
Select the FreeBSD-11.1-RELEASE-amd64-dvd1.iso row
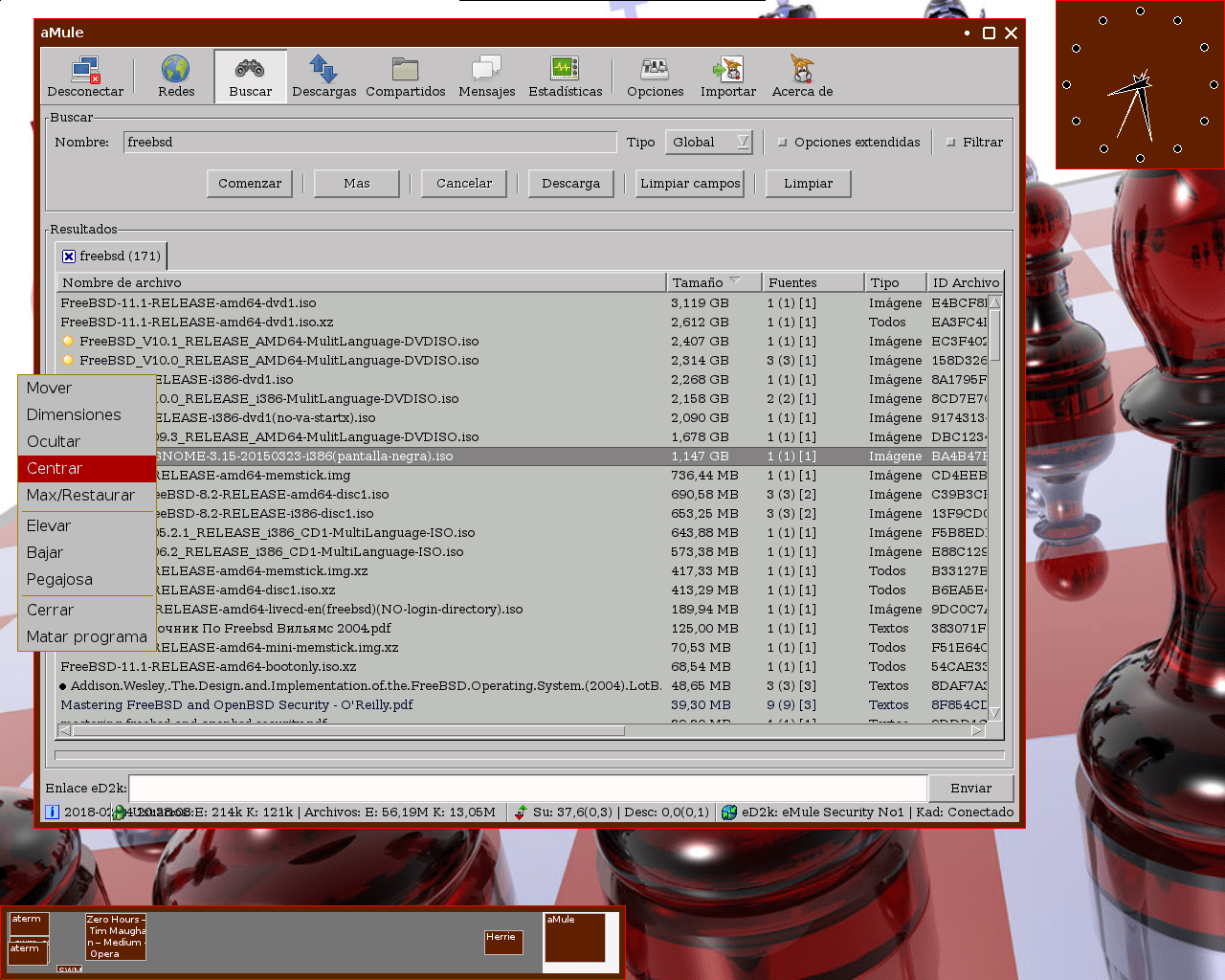pyautogui.click(x=523, y=303)
